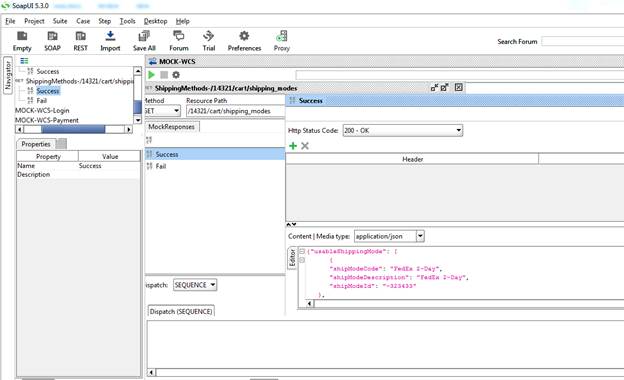Maximize the ShippingMethods inner window
This screenshot has height=380, width=624.
pos(445,88)
